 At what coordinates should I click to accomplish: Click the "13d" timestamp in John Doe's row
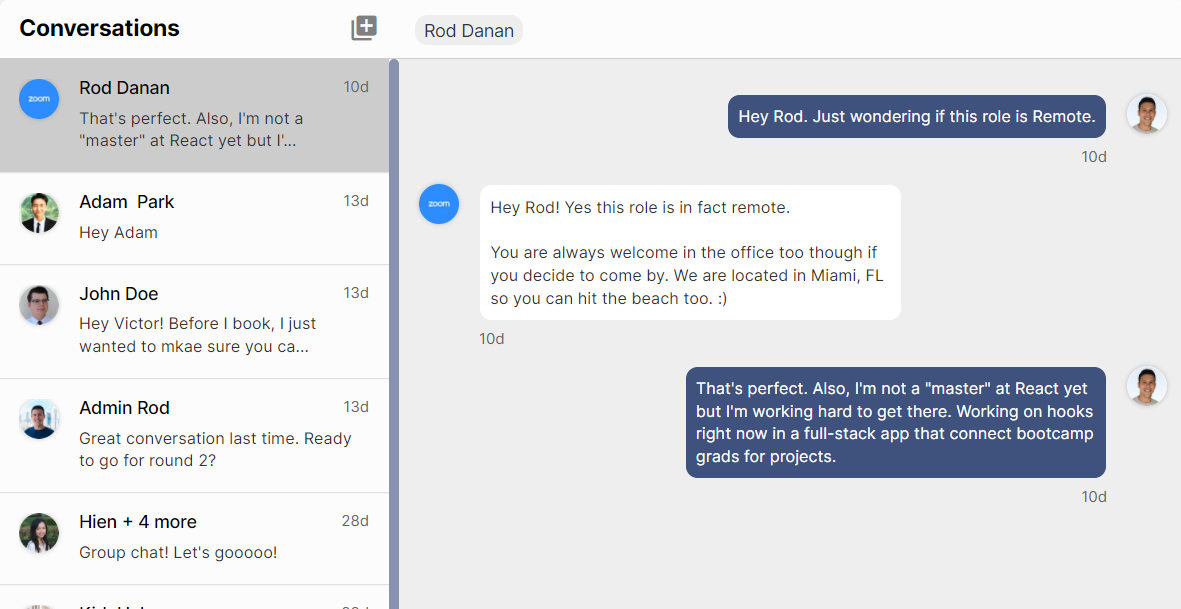click(x=356, y=293)
